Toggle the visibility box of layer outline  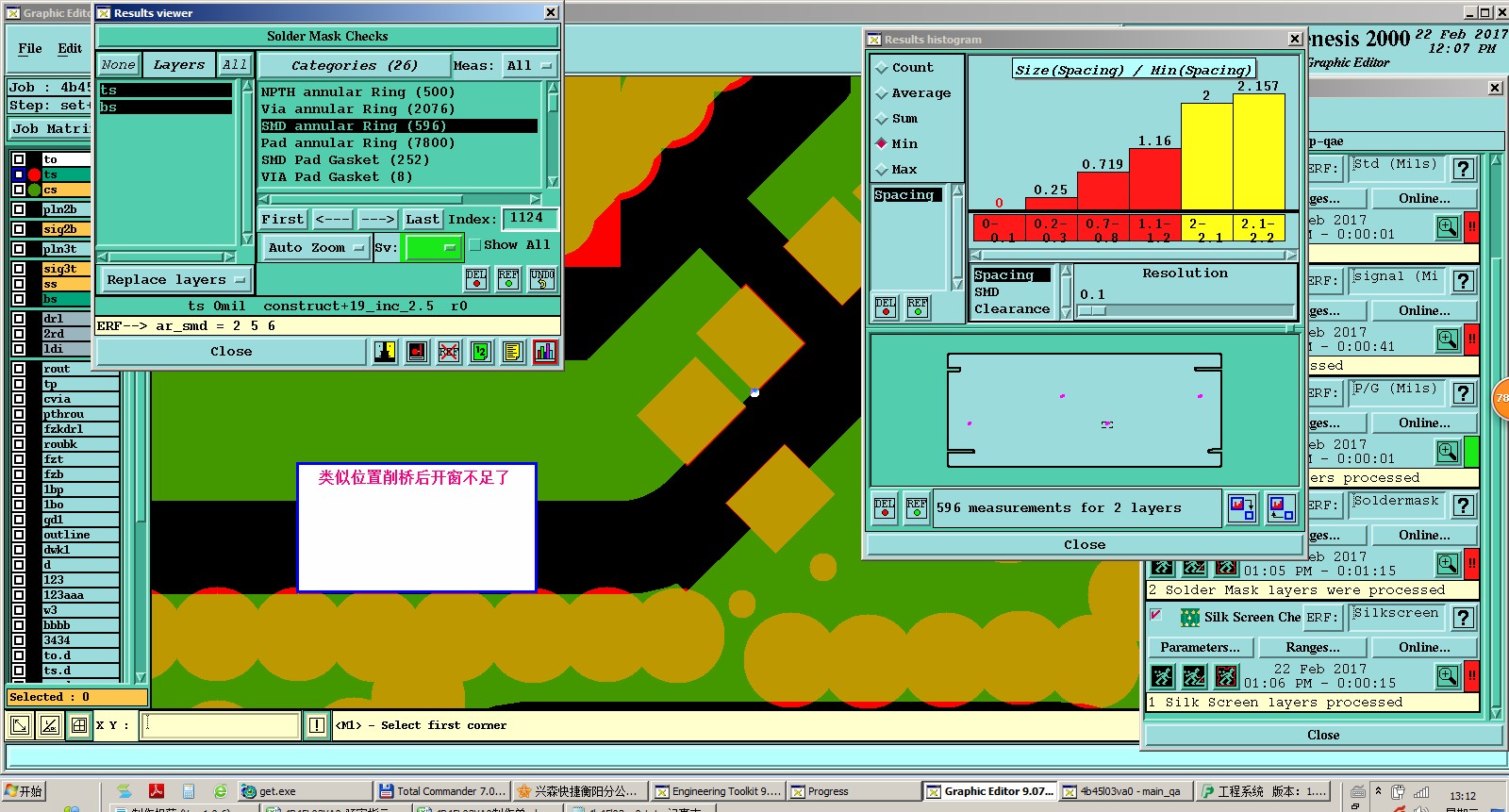click(x=19, y=535)
